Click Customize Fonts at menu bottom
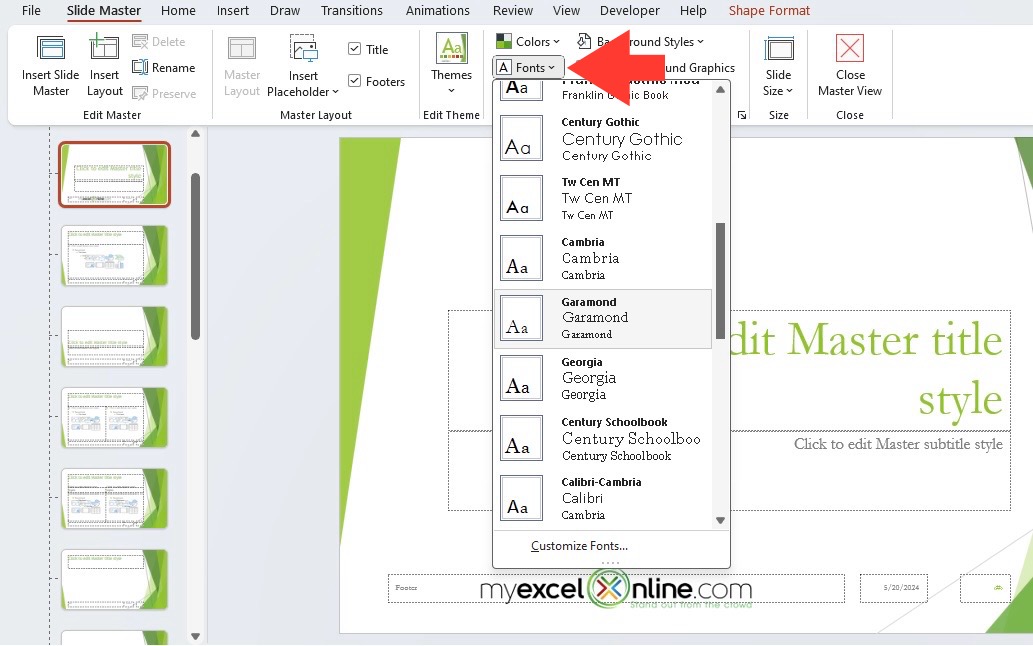 tap(579, 546)
